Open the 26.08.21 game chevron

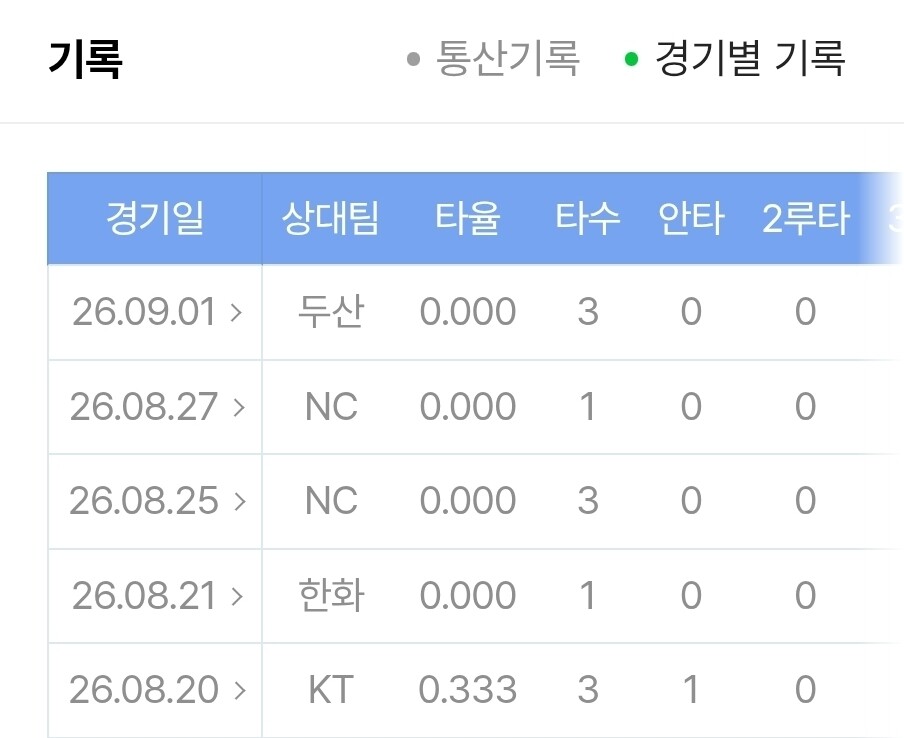coord(237,596)
